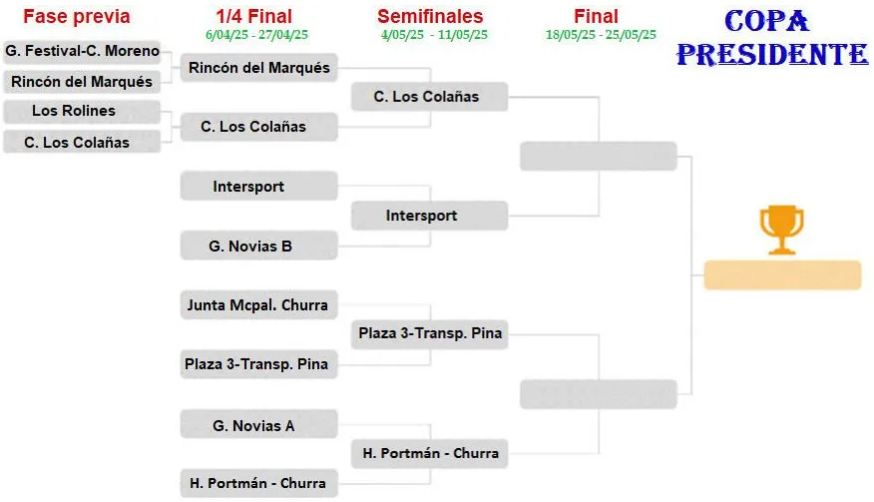Open the Fase previa heading
This screenshot has width=874, height=502.
point(76,16)
